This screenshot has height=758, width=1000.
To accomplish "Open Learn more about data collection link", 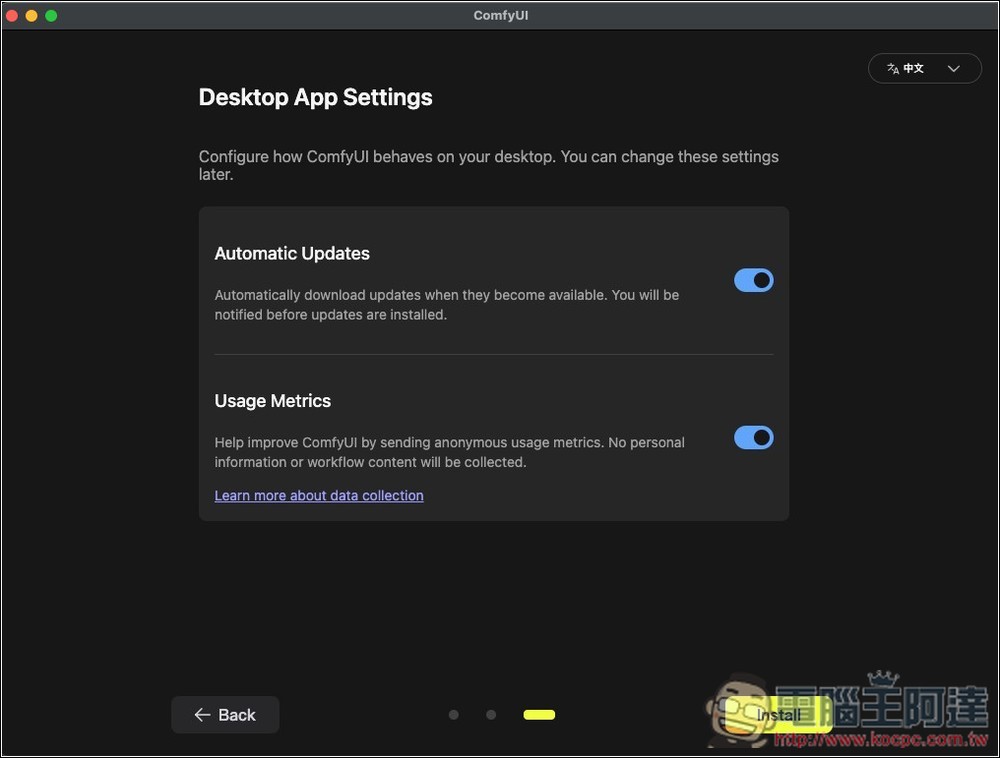I will [319, 496].
